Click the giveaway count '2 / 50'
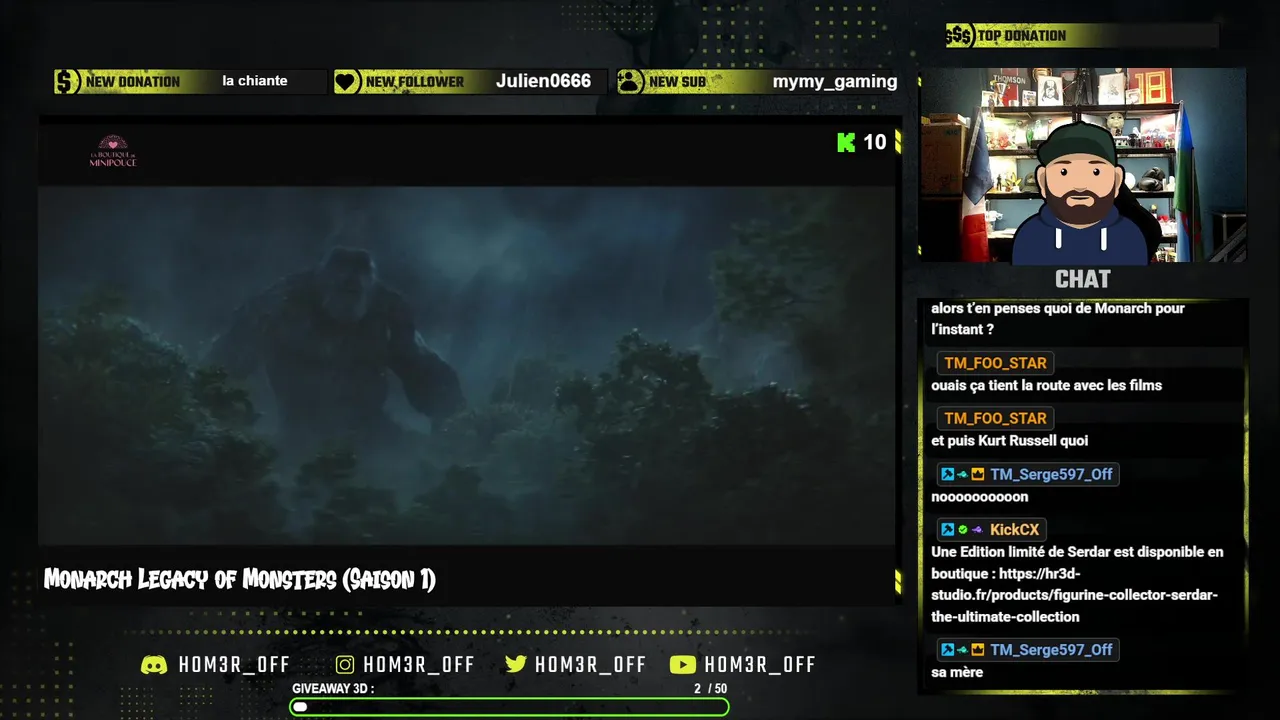 pyautogui.click(x=710, y=689)
